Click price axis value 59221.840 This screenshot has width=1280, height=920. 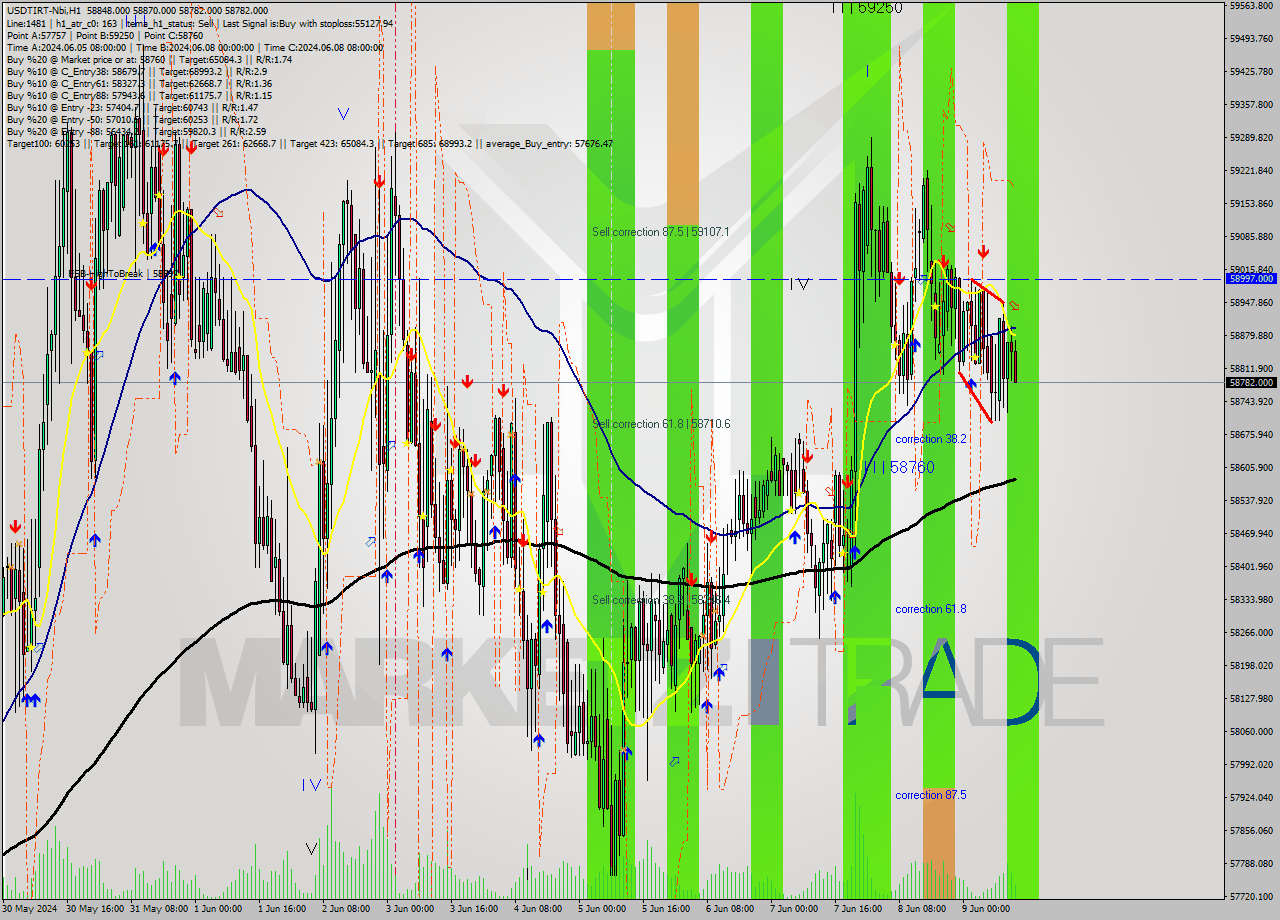(x=1251, y=170)
